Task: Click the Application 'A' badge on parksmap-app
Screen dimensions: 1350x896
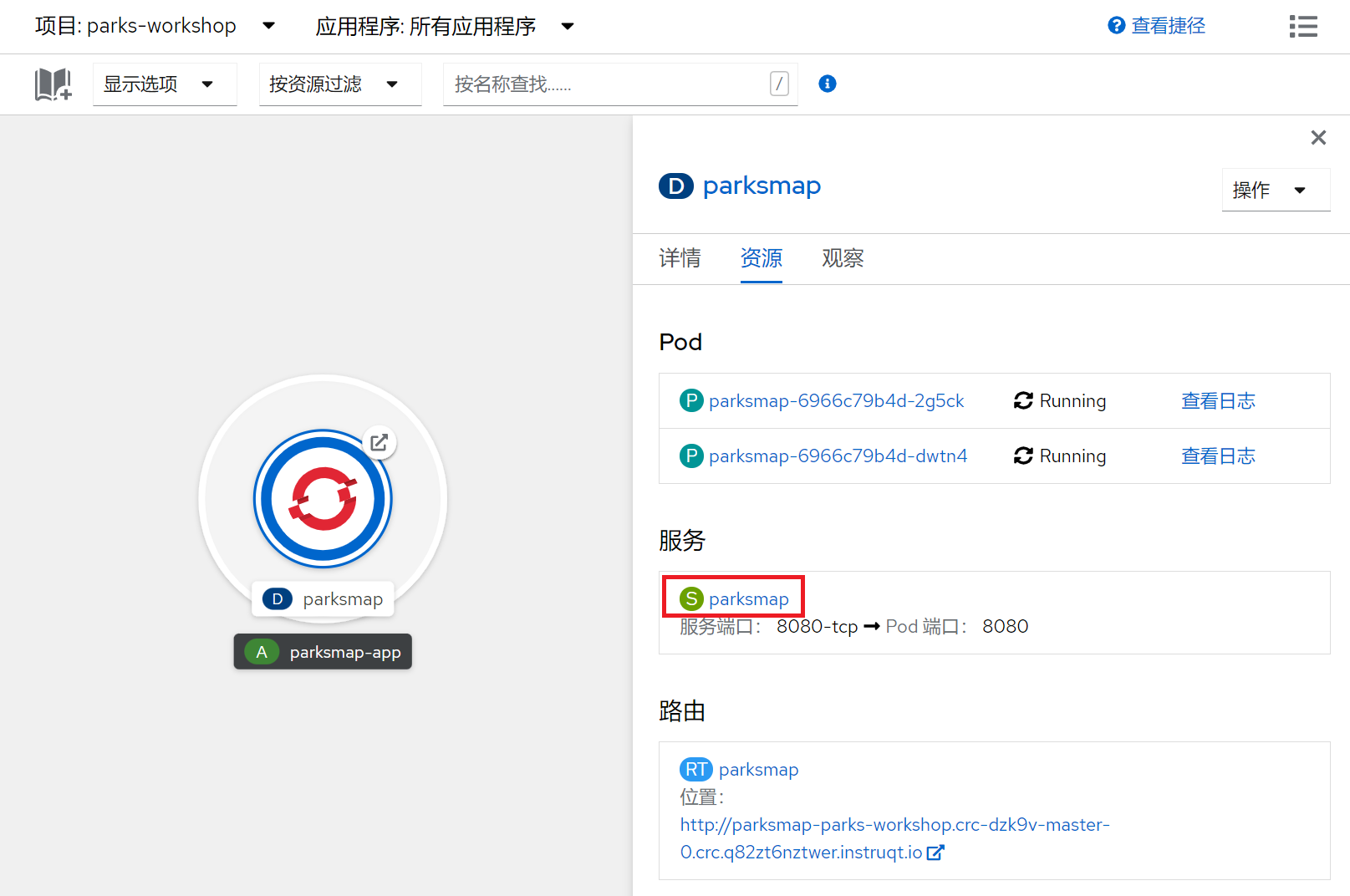Action: point(262,651)
